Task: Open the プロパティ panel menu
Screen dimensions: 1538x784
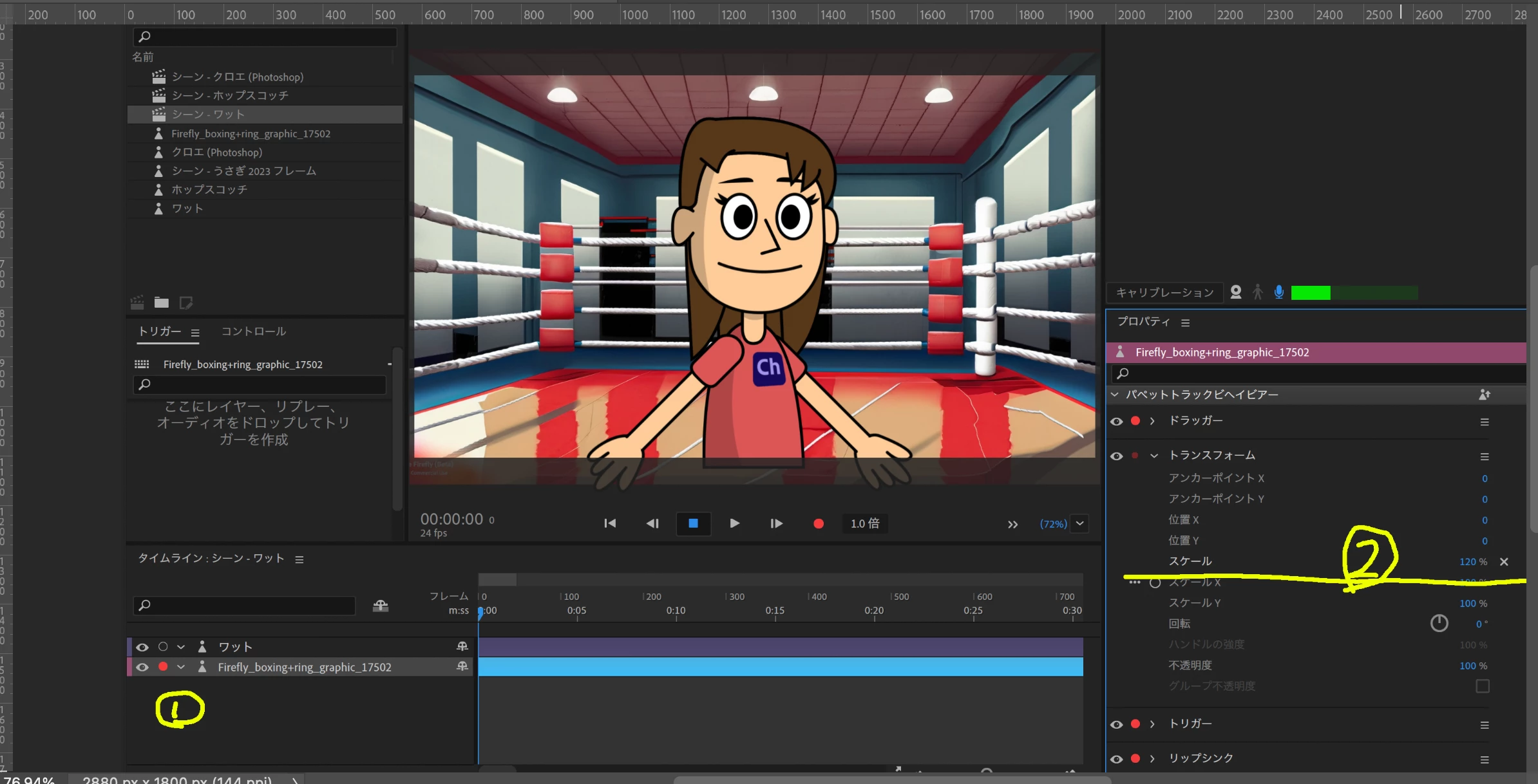Action: tap(1185, 322)
